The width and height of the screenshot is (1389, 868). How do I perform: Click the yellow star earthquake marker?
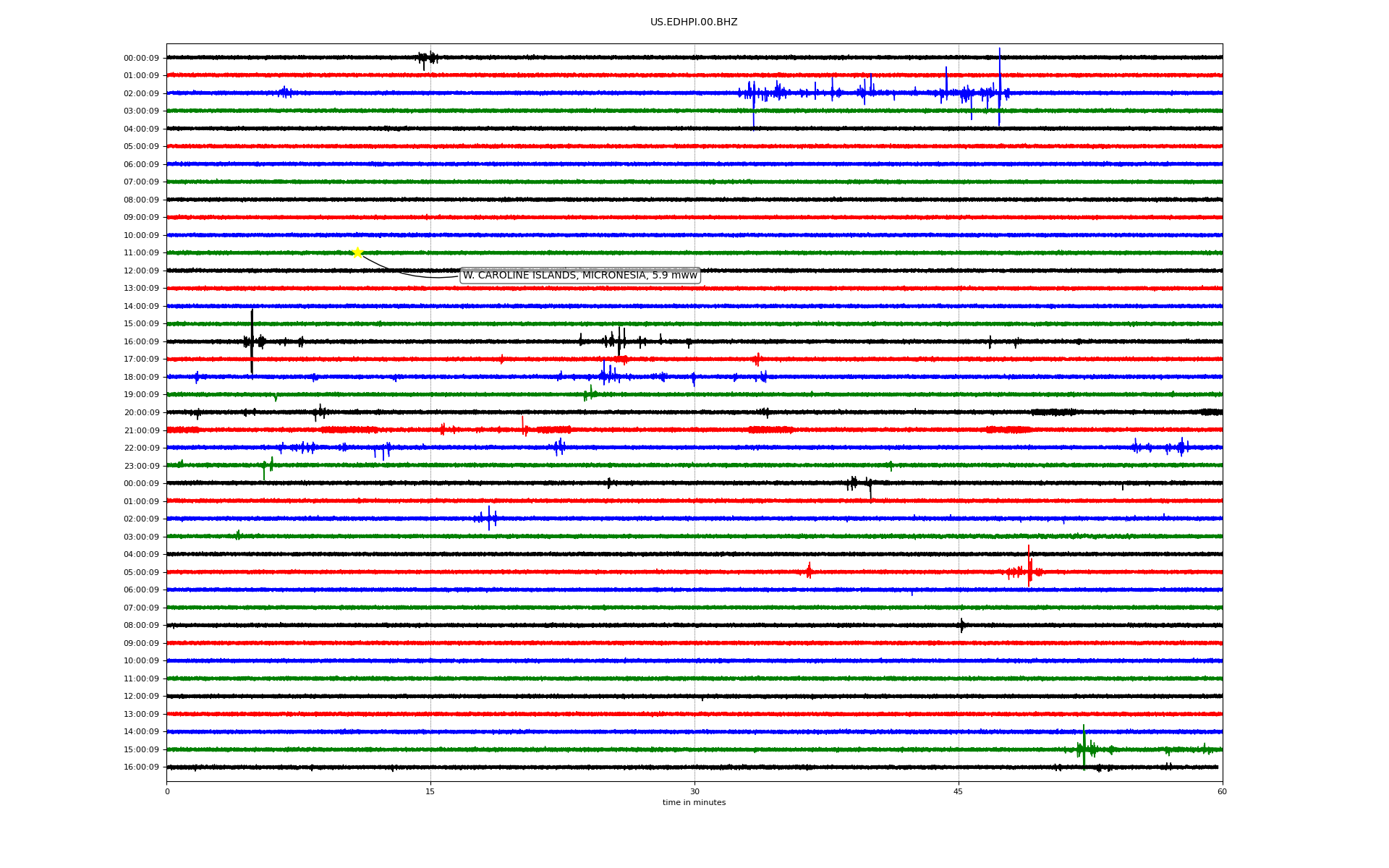(357, 252)
